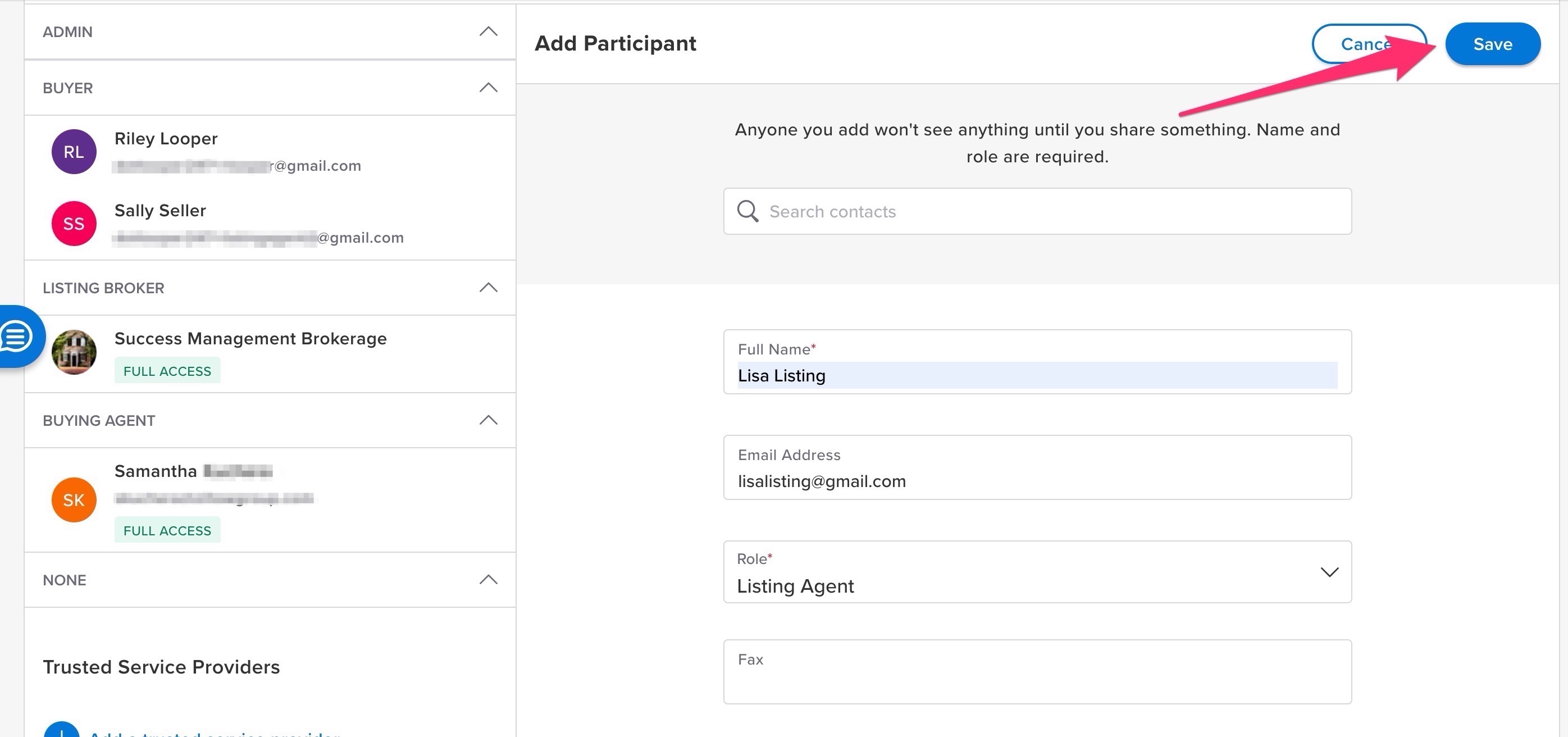The image size is (1568, 737).
Task: Add a trusted service provider plus icon
Action: [61, 730]
